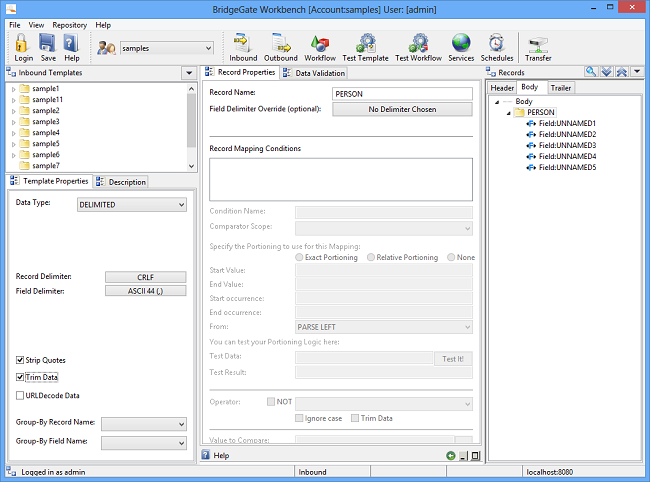The image size is (650, 482).
Task: Switch to the Trailer tab
Action: (x=560, y=88)
